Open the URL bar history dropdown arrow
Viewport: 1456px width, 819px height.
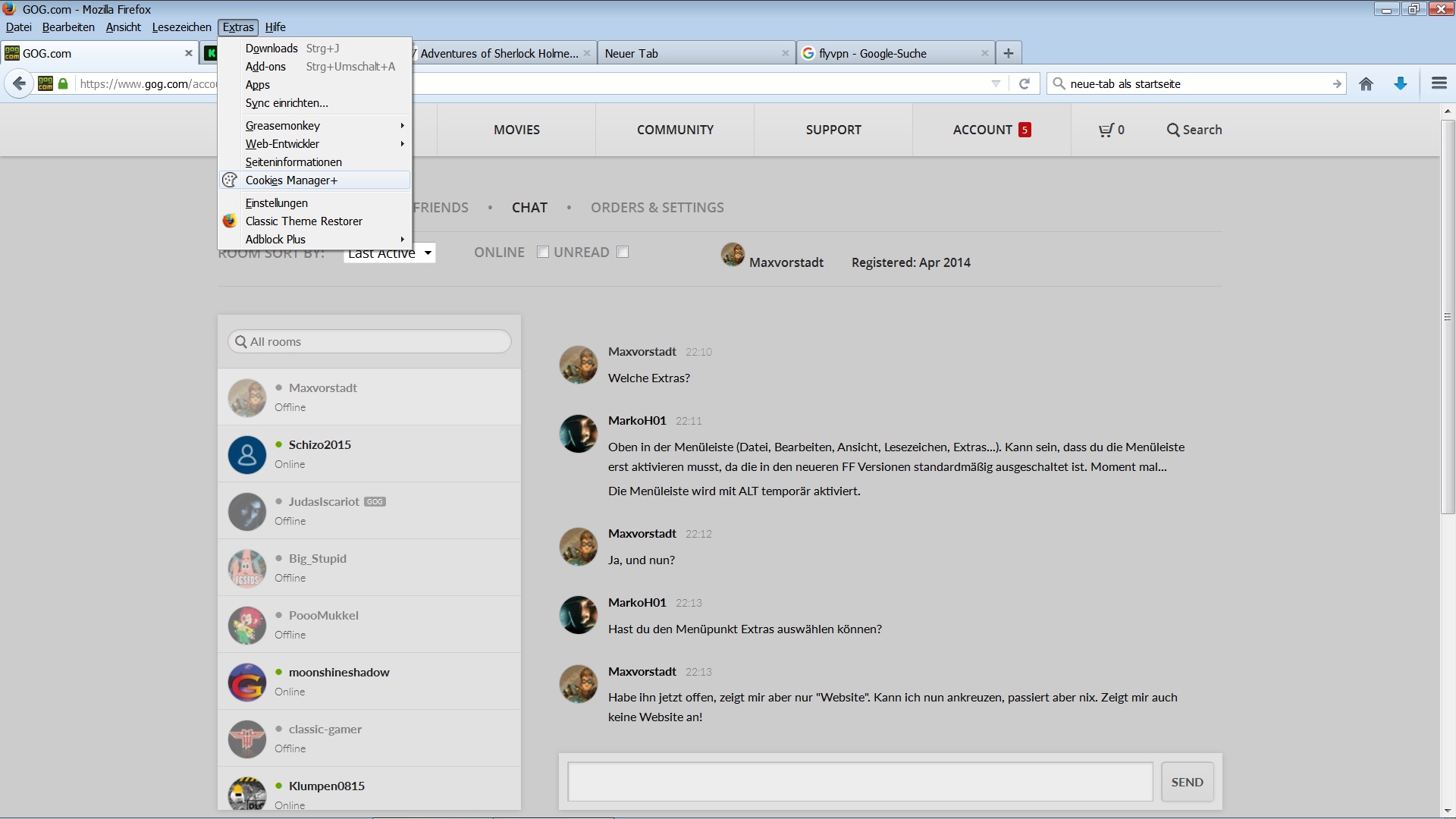tap(996, 84)
